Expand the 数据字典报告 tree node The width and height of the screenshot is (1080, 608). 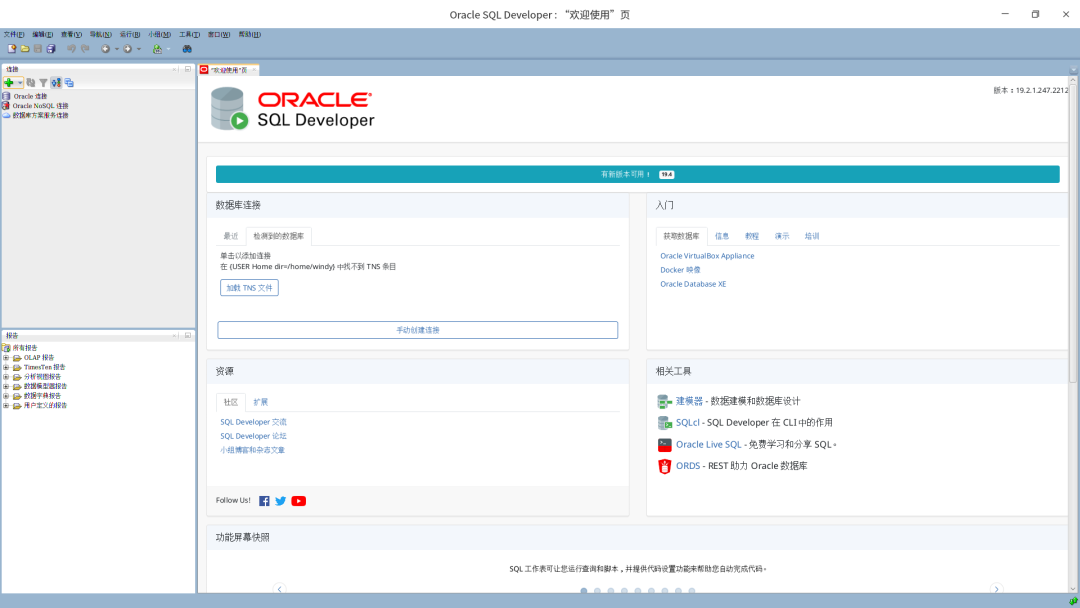pos(6,397)
